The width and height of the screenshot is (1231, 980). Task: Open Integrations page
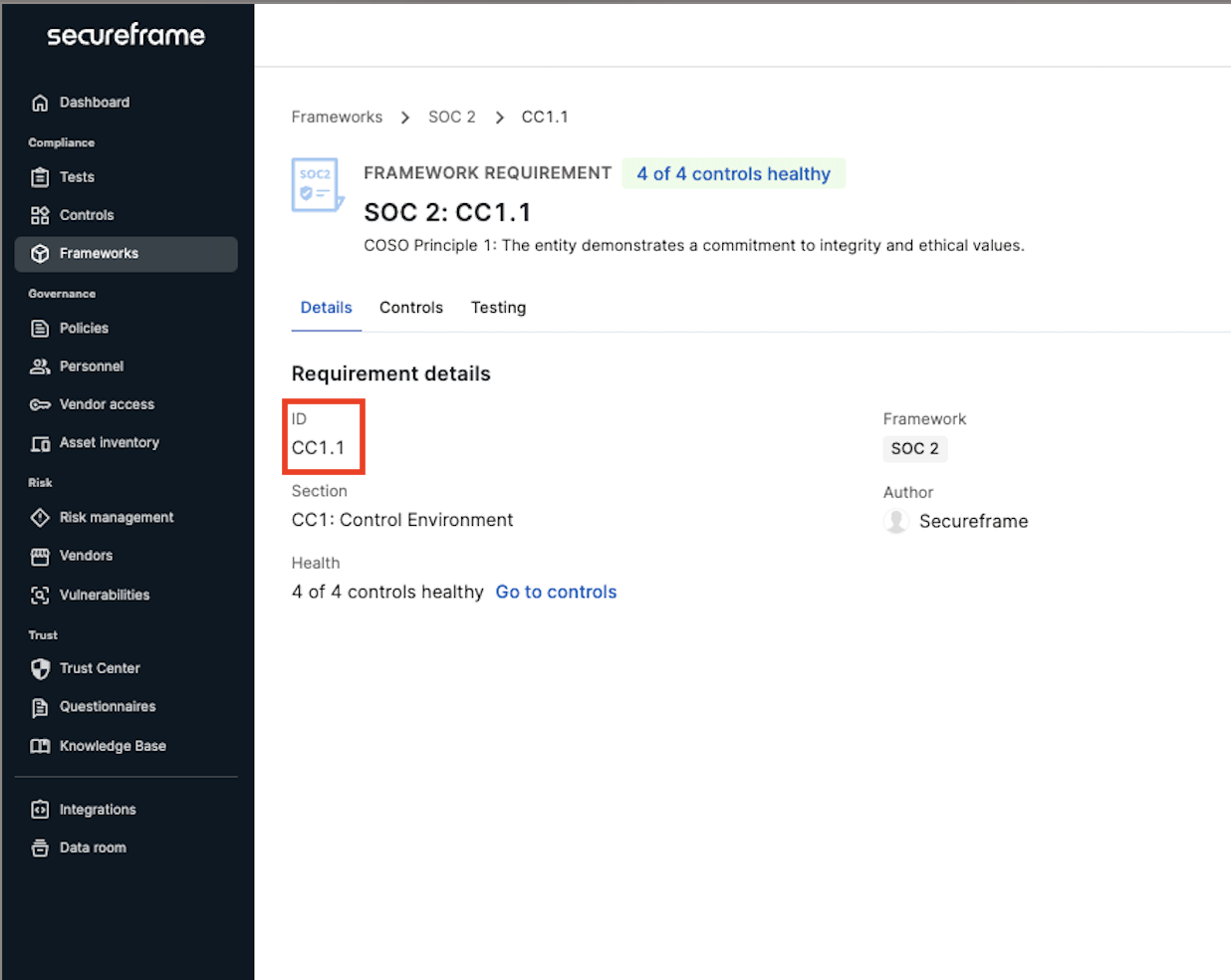pyautogui.click(x=98, y=810)
